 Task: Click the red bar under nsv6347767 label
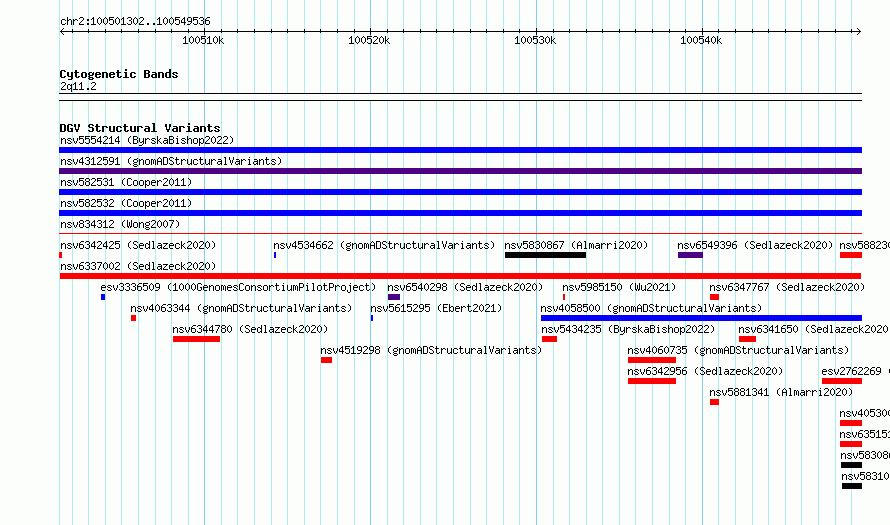(x=714, y=297)
